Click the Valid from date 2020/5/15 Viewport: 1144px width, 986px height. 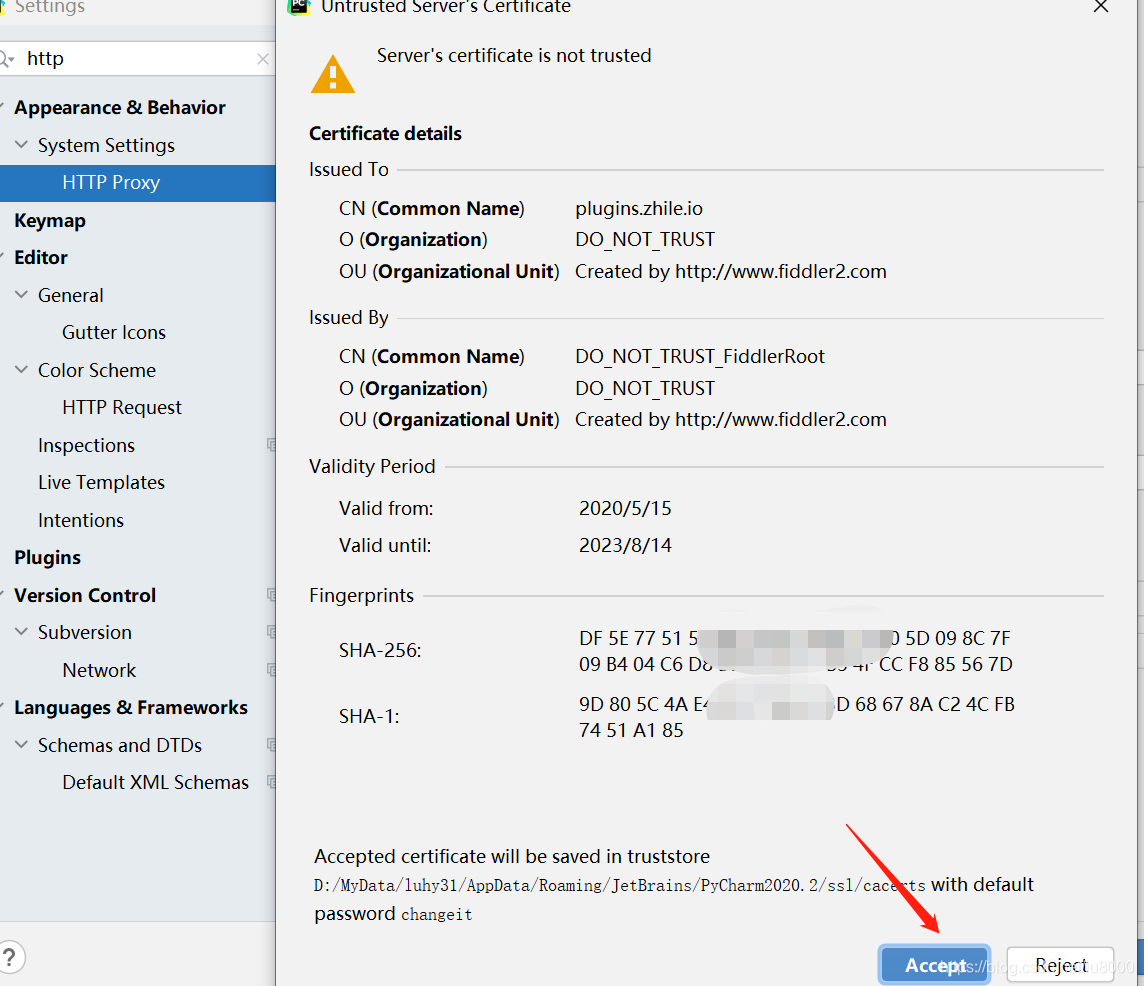[625, 508]
